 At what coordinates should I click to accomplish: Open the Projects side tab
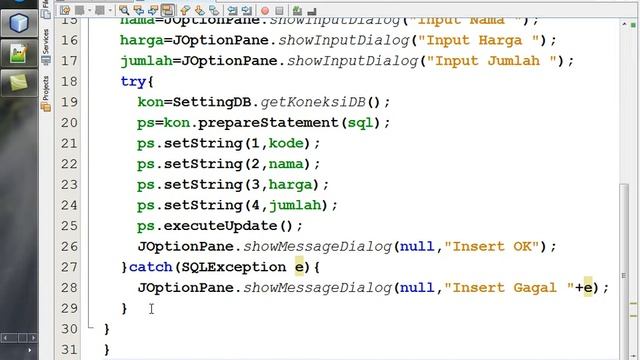(46, 93)
